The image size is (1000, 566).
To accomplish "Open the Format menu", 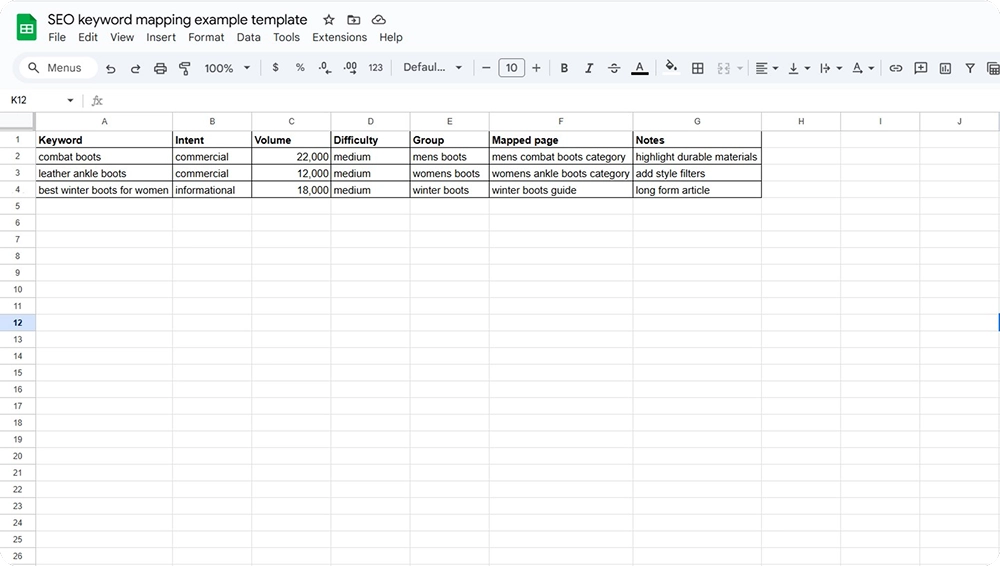I will pos(206,37).
